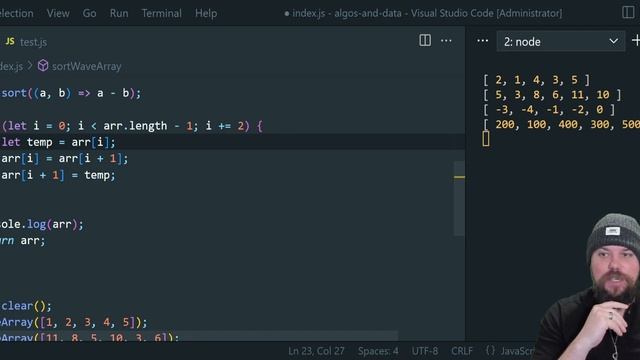Click the sort((a, b) => a - b) line
640x360 pixels.
pos(71,93)
